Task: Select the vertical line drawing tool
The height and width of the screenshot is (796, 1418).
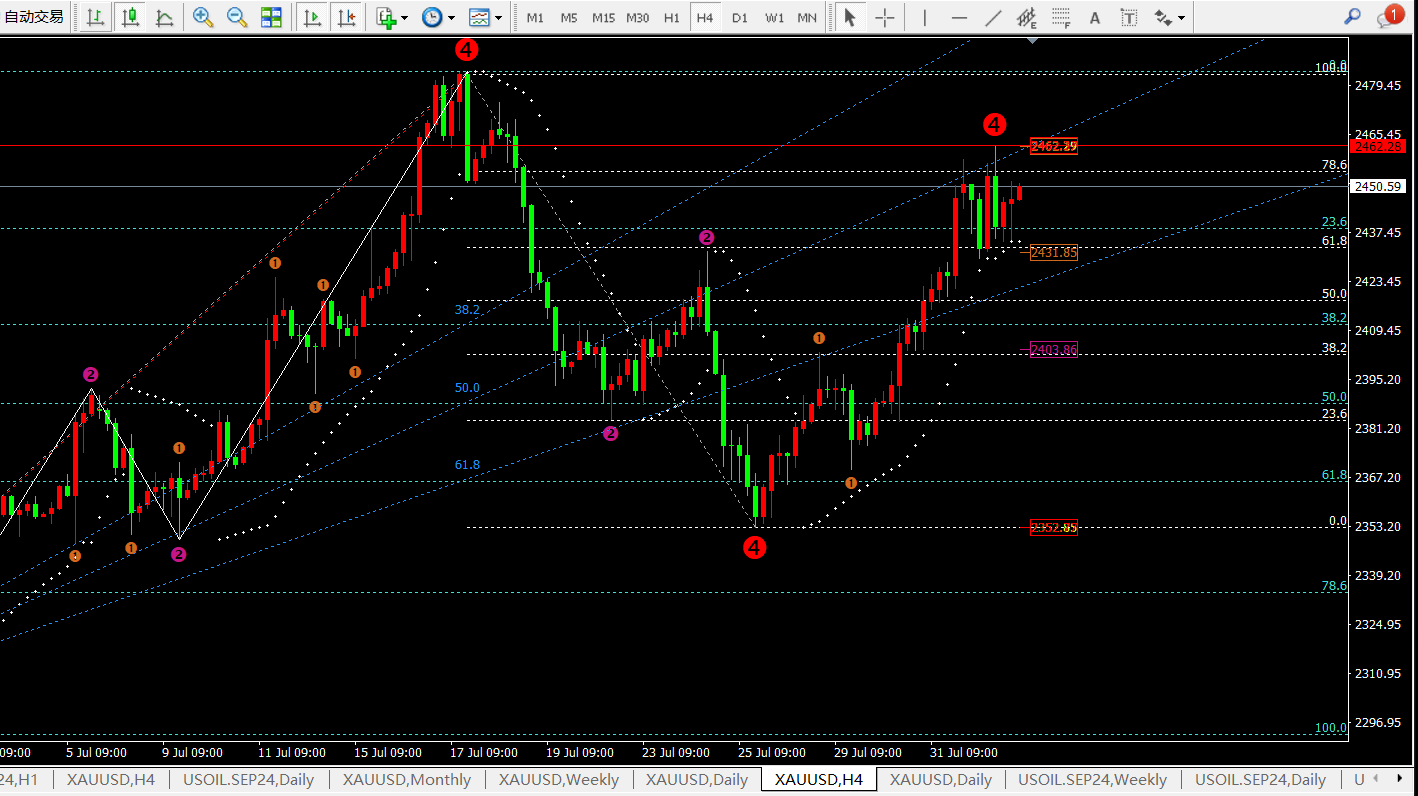Action: pyautogui.click(x=925, y=17)
